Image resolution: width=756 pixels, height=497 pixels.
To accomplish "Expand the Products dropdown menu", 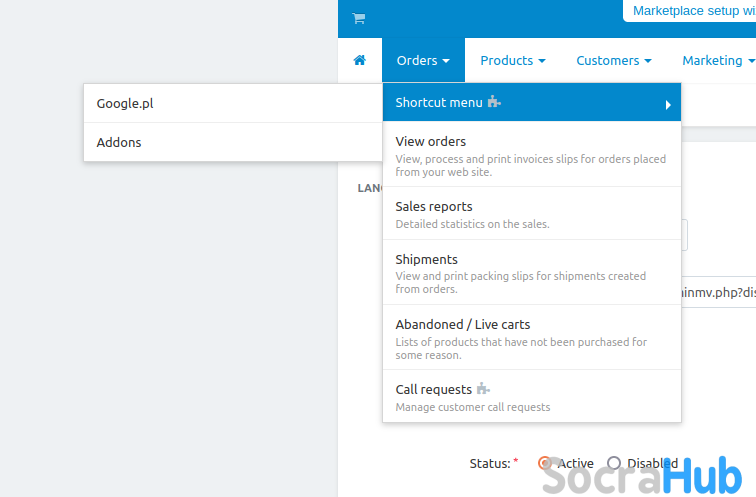I will click(x=512, y=61).
